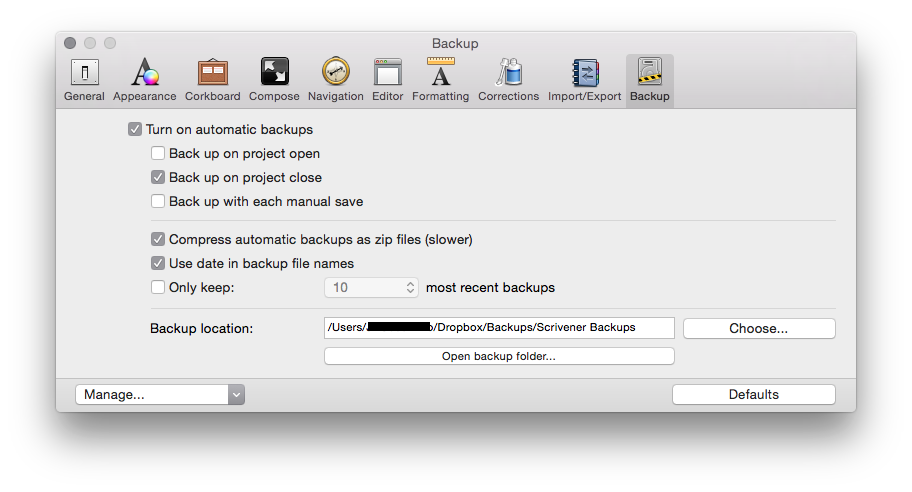
Task: Close the Backup preferences window
Action: pyautogui.click(x=70, y=43)
